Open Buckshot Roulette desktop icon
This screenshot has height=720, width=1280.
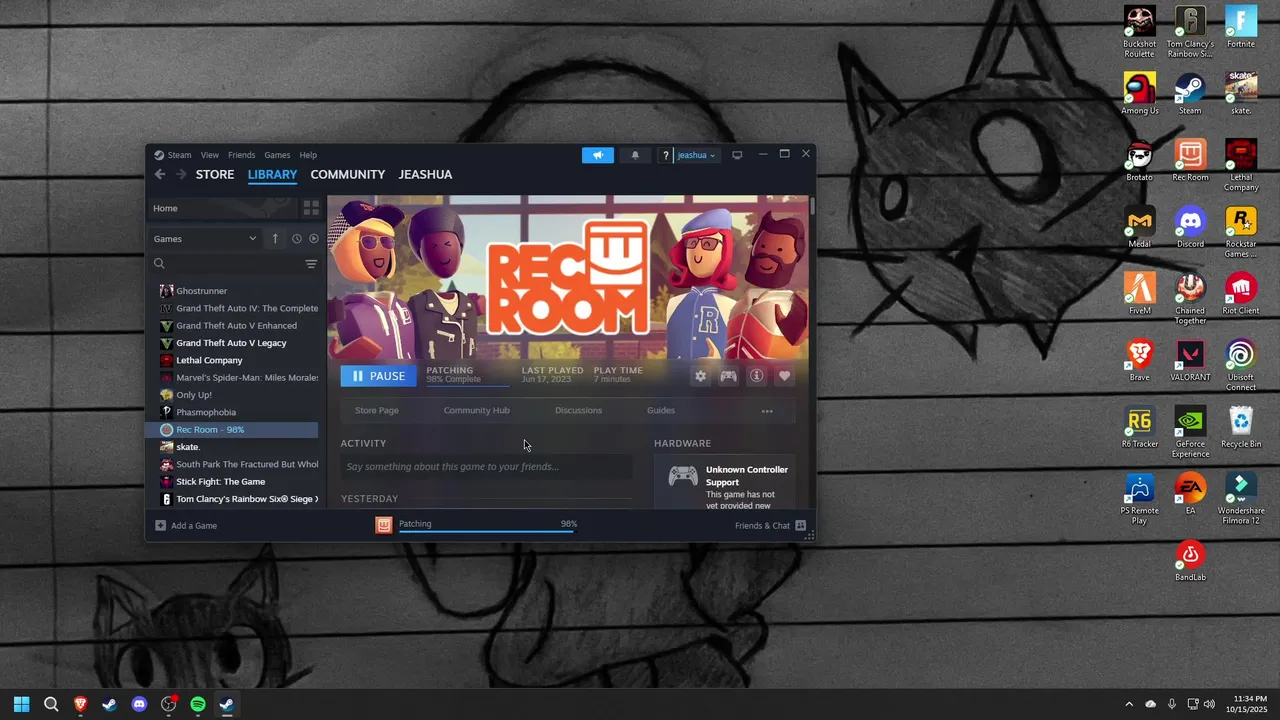(1139, 33)
